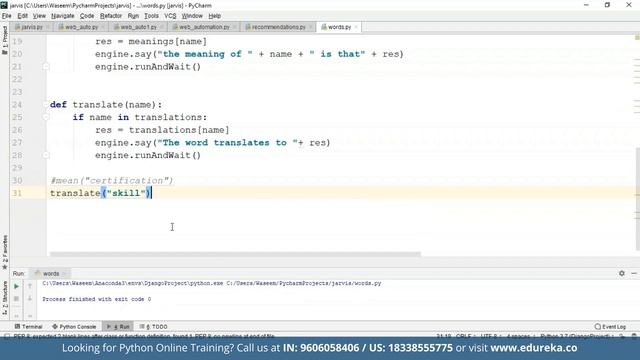This screenshot has width=640, height=360.
Task: Collapse the translate function fold at line 24
Action: coord(46,104)
